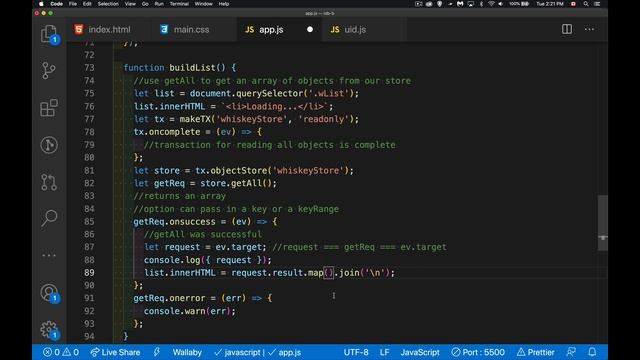Open errors and warnings count in status bar
The width and height of the screenshot is (640, 360).
click(61, 352)
